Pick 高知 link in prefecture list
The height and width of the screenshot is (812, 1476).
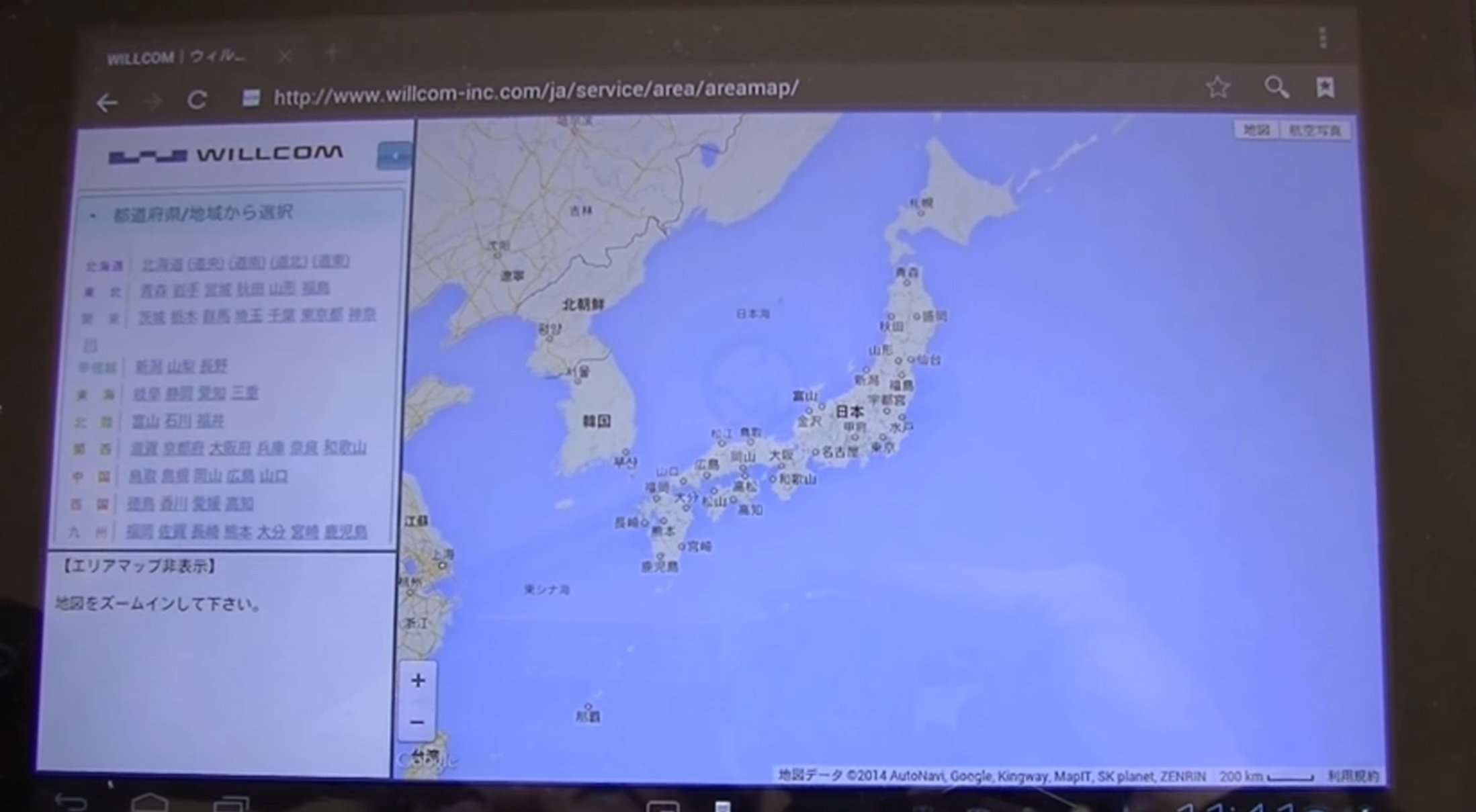click(x=240, y=504)
